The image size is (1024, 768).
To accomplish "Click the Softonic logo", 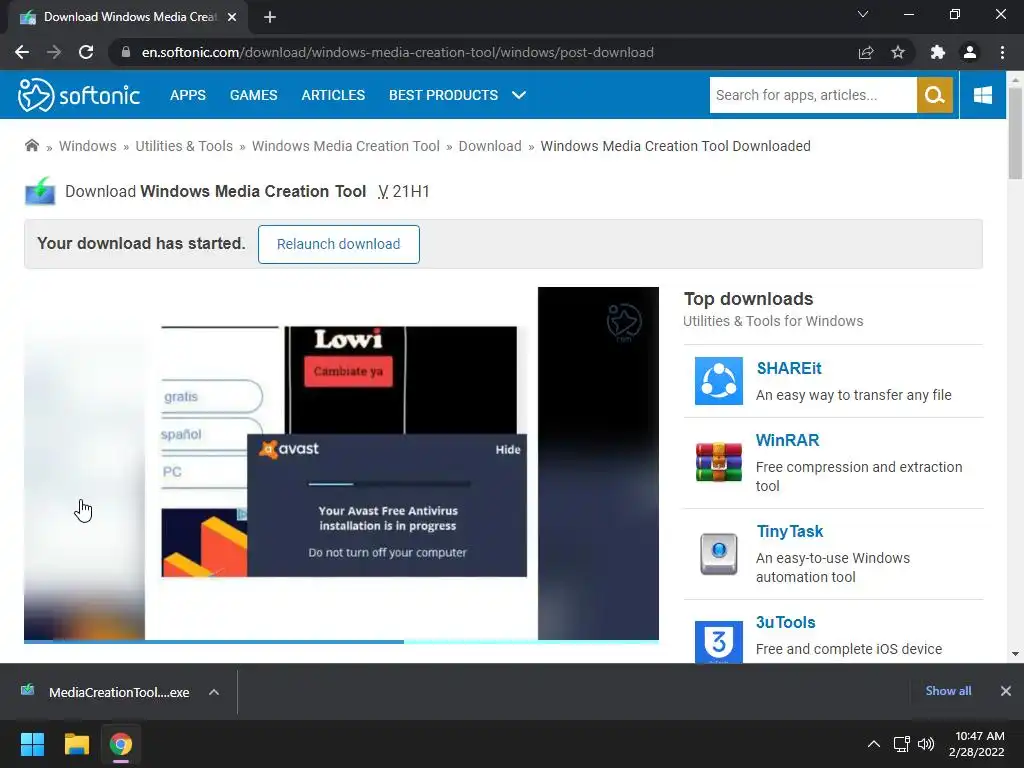I will pyautogui.click(x=78, y=95).
